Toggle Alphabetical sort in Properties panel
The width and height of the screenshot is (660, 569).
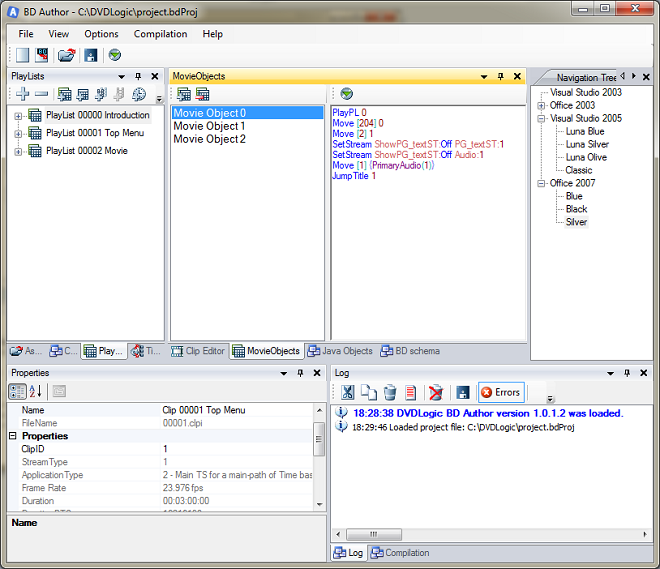35,391
